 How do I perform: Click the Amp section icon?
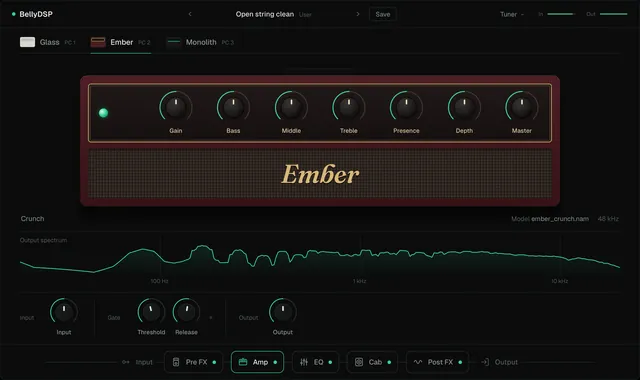[243, 362]
